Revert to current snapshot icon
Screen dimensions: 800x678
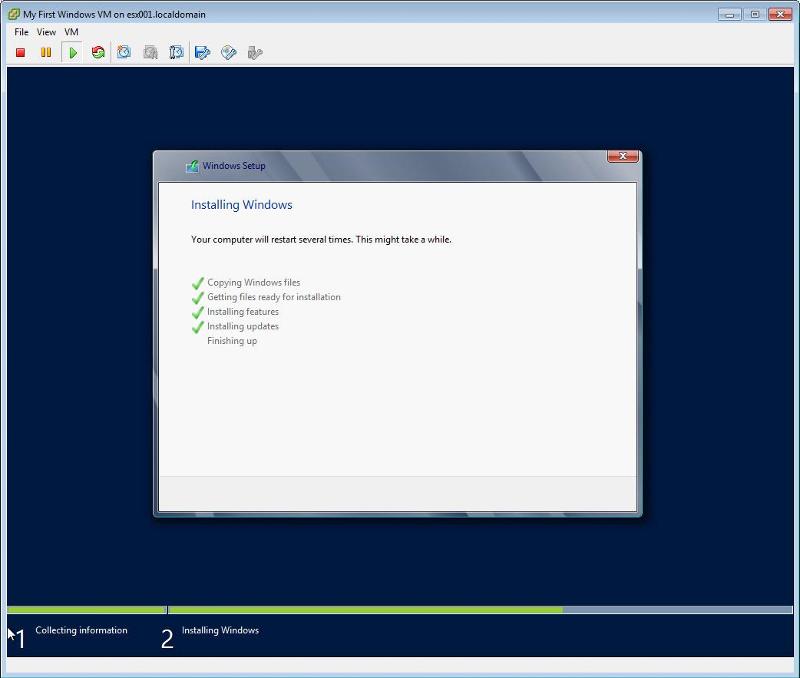pos(151,52)
